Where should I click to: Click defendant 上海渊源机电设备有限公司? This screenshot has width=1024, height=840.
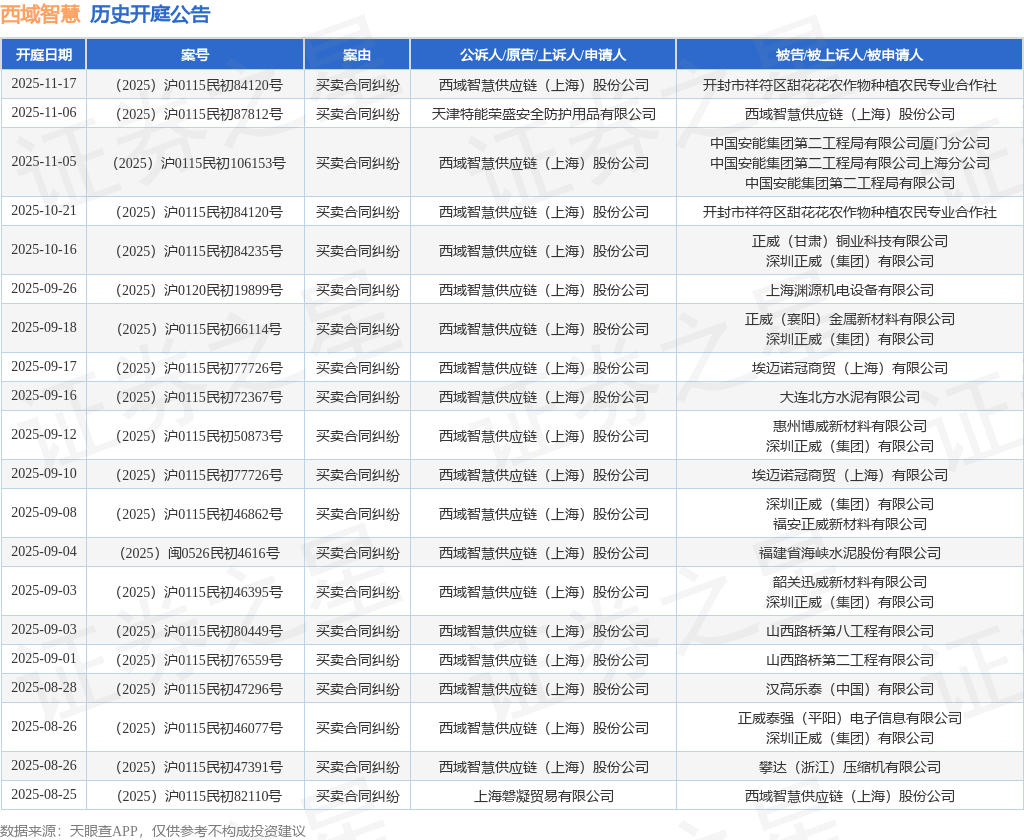coord(850,290)
